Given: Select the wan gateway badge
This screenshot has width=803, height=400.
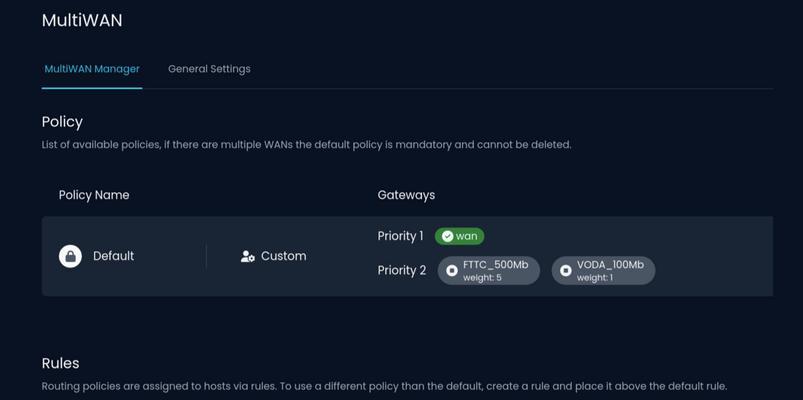Looking at the screenshot, I should click(x=459, y=236).
